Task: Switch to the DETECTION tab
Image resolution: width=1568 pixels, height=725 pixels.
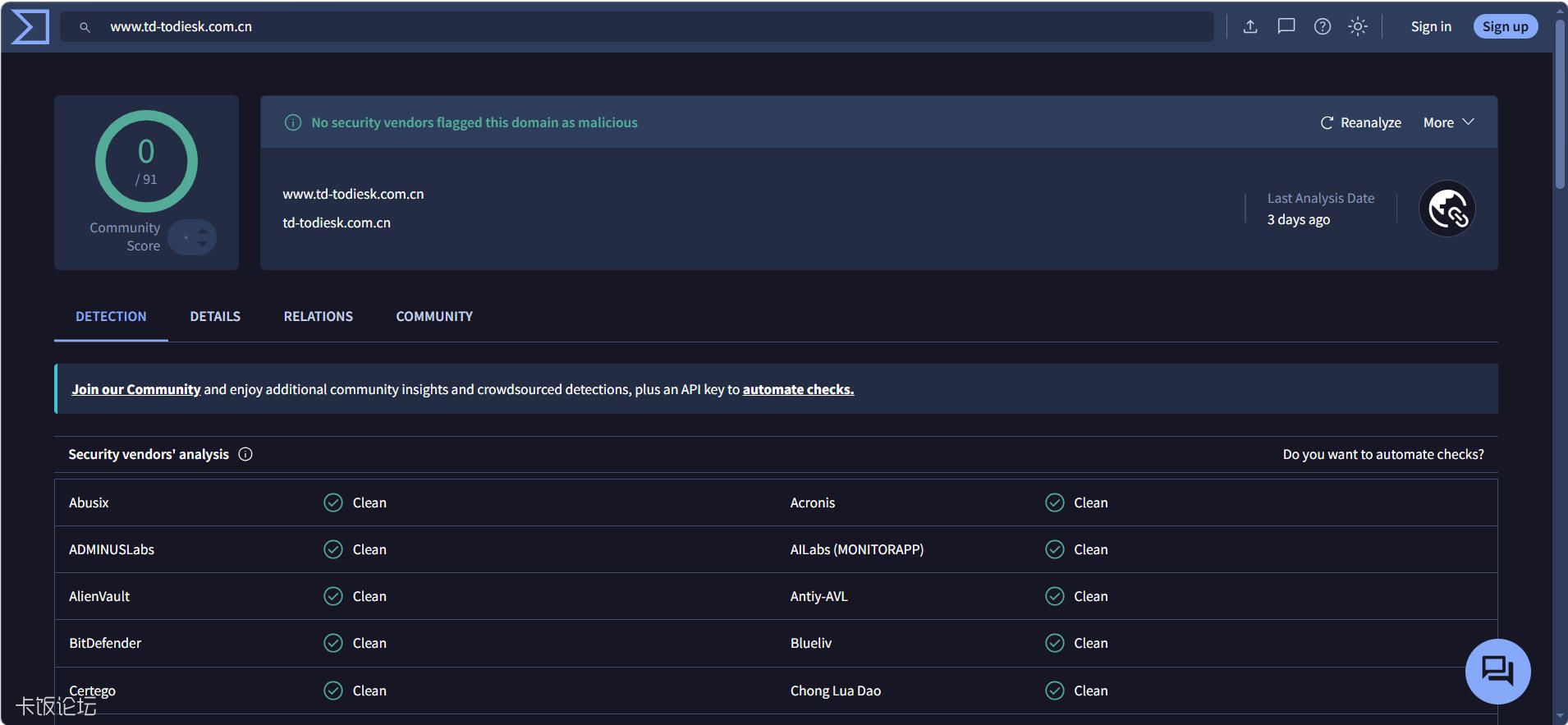Action: click(x=111, y=316)
